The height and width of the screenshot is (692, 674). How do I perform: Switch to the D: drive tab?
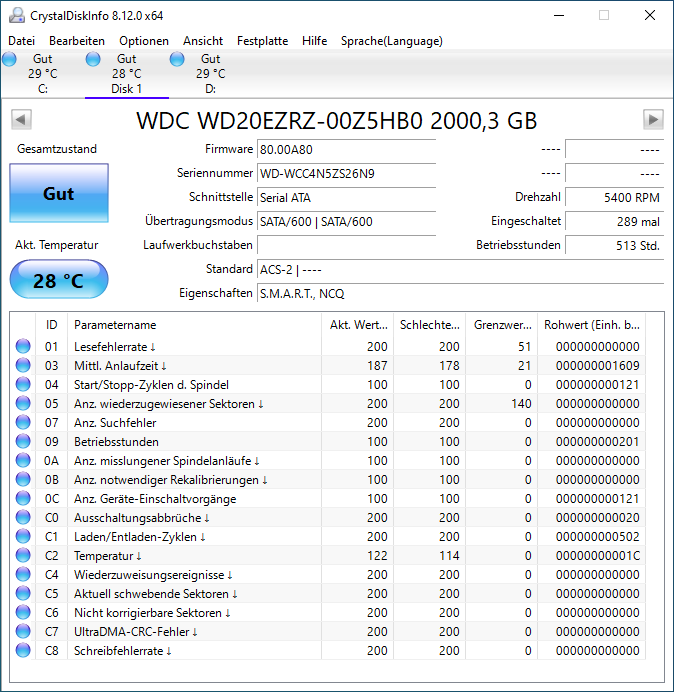[x=211, y=74]
